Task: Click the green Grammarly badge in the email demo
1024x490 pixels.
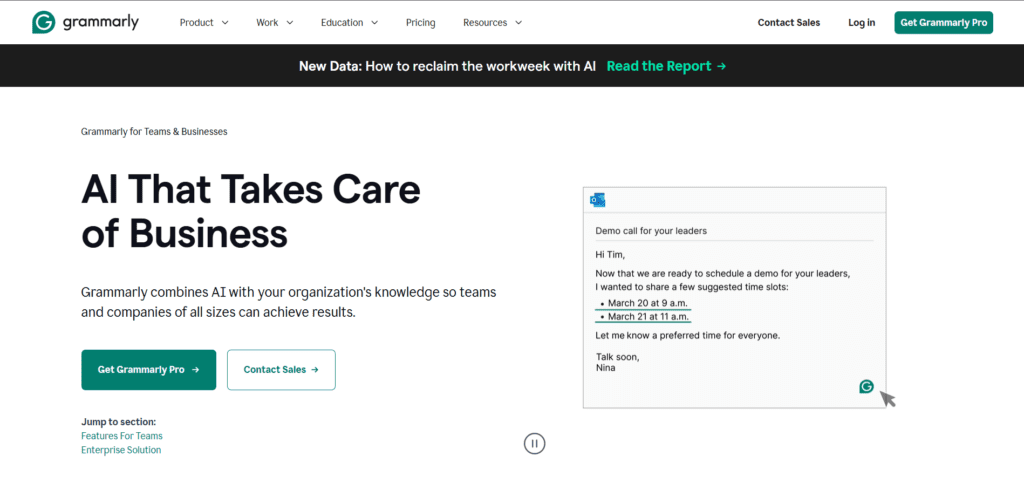Action: coord(866,387)
